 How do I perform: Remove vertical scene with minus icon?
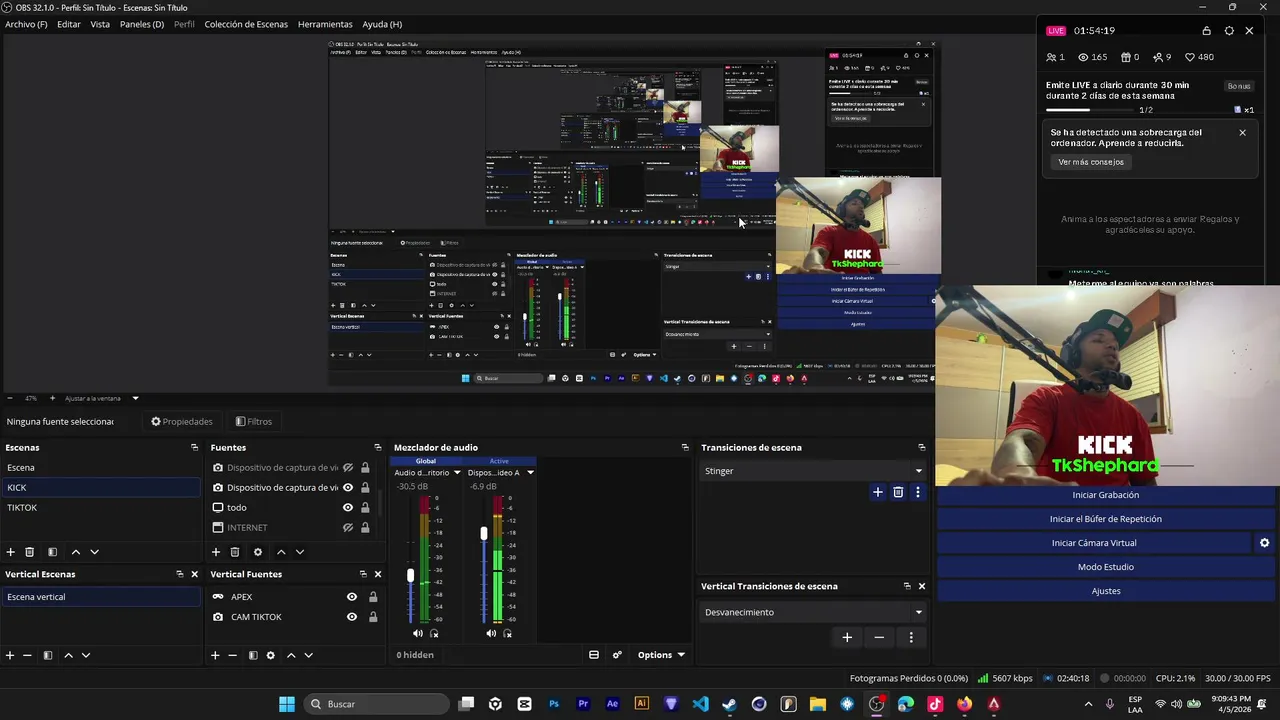27,655
